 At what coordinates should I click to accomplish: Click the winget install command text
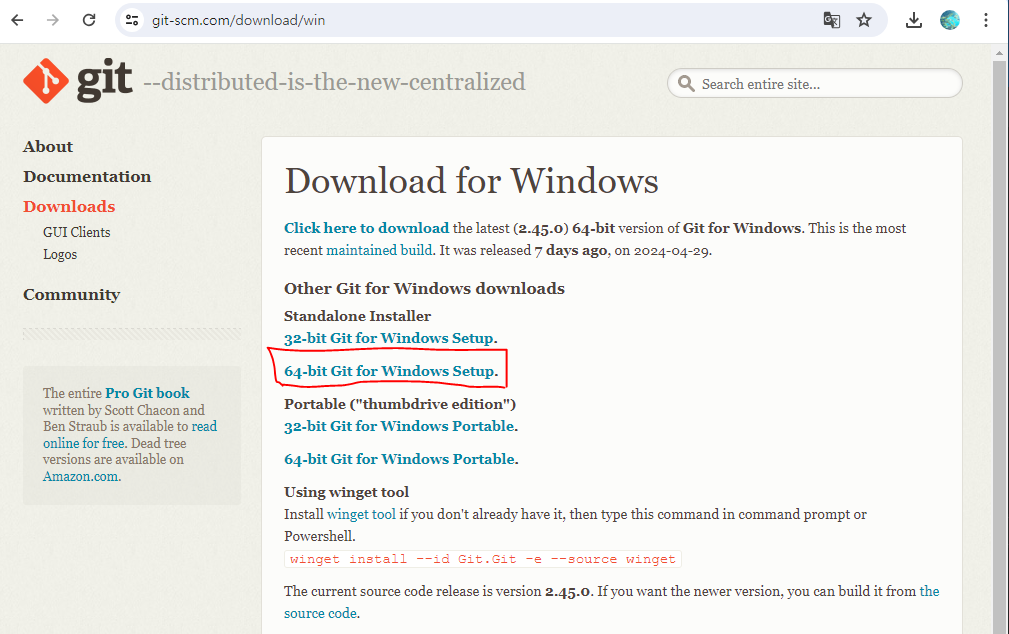483,559
